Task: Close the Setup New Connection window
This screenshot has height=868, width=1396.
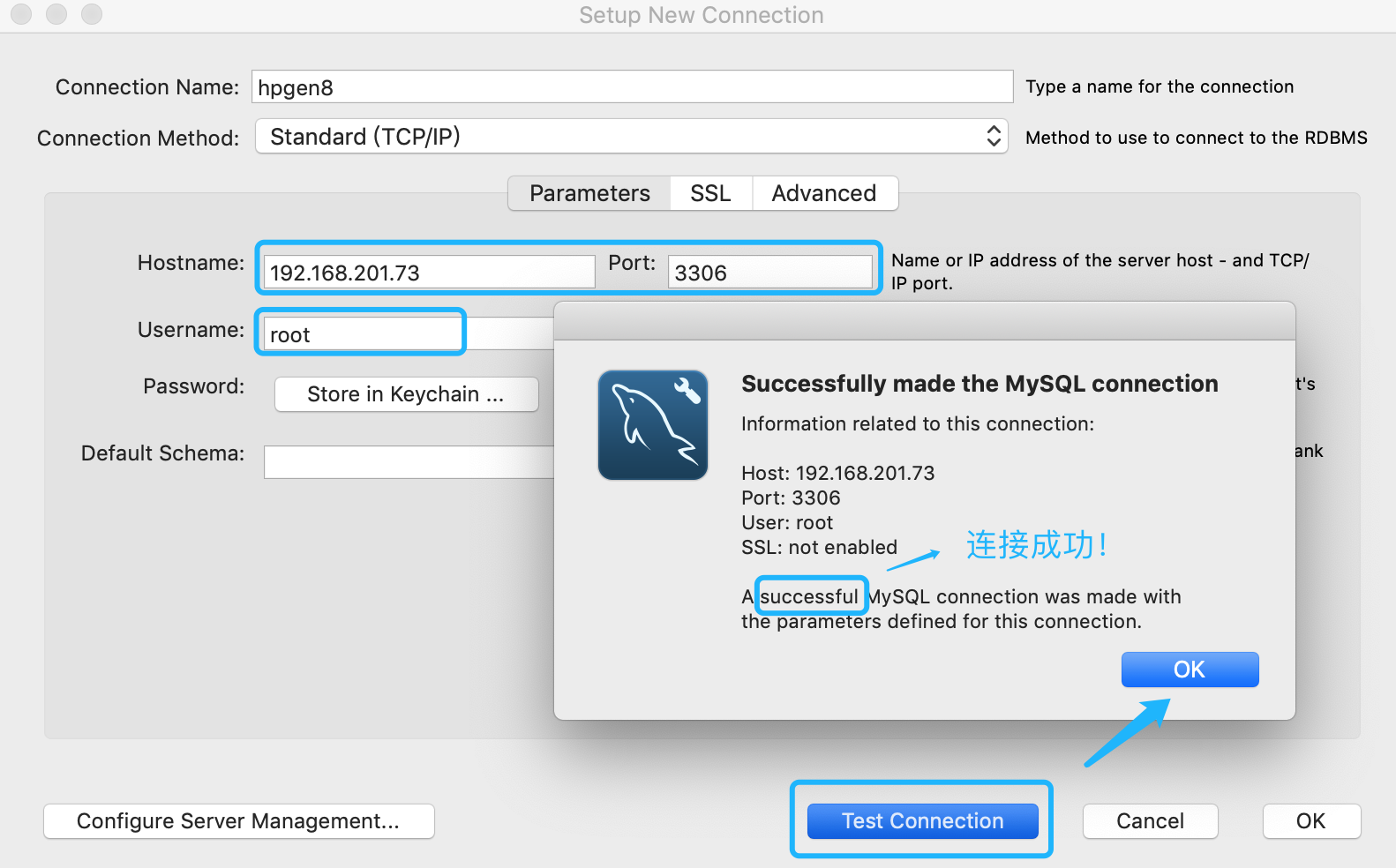Action: click(21, 14)
